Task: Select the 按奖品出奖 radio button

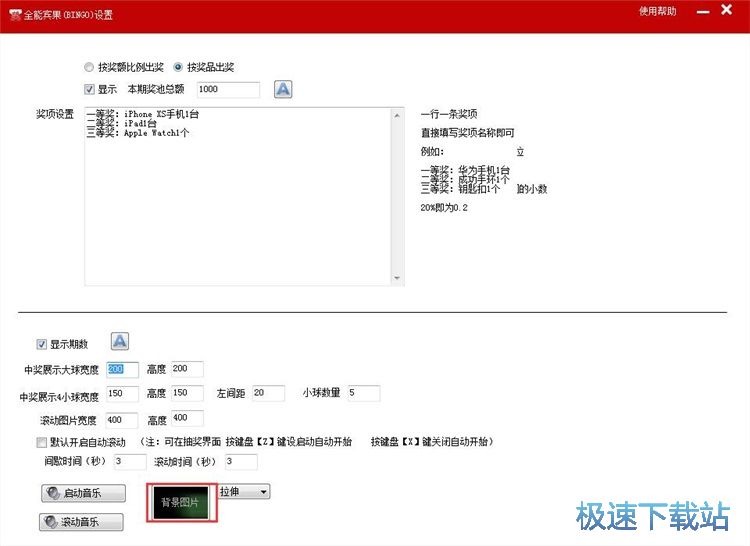Action: pos(177,67)
